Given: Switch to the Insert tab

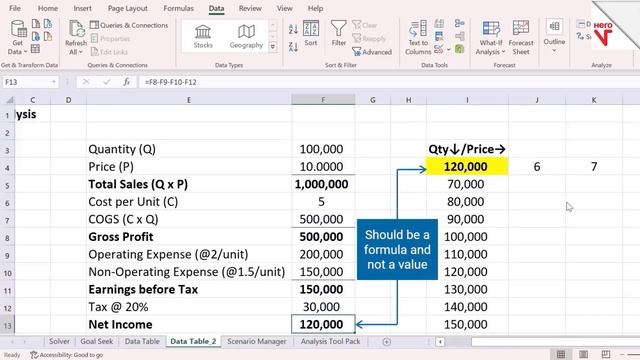Looking at the screenshot, I should 82,8.
